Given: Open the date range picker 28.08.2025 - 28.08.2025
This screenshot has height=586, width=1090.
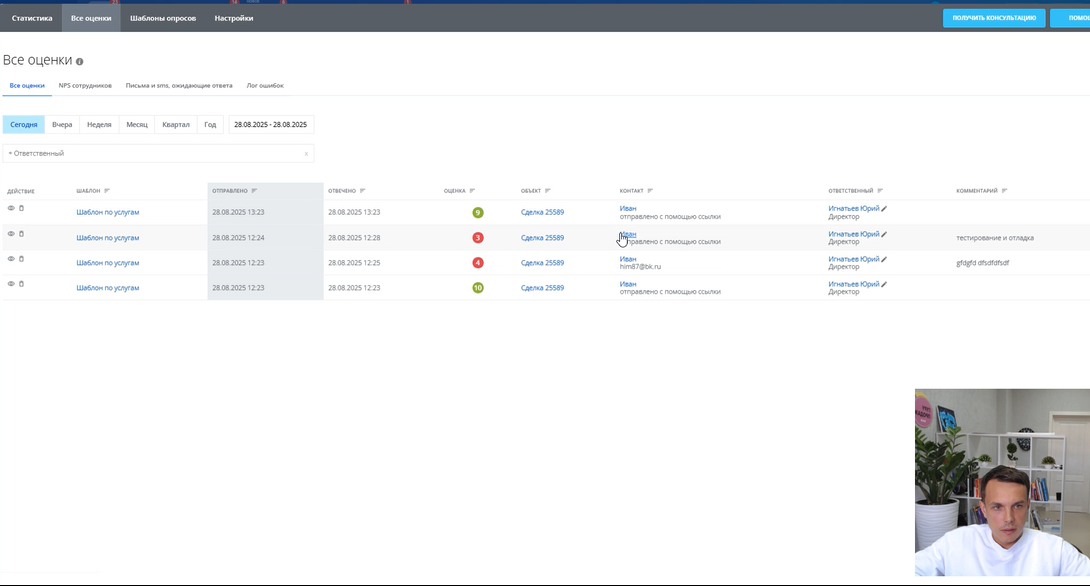Looking at the screenshot, I should point(270,124).
